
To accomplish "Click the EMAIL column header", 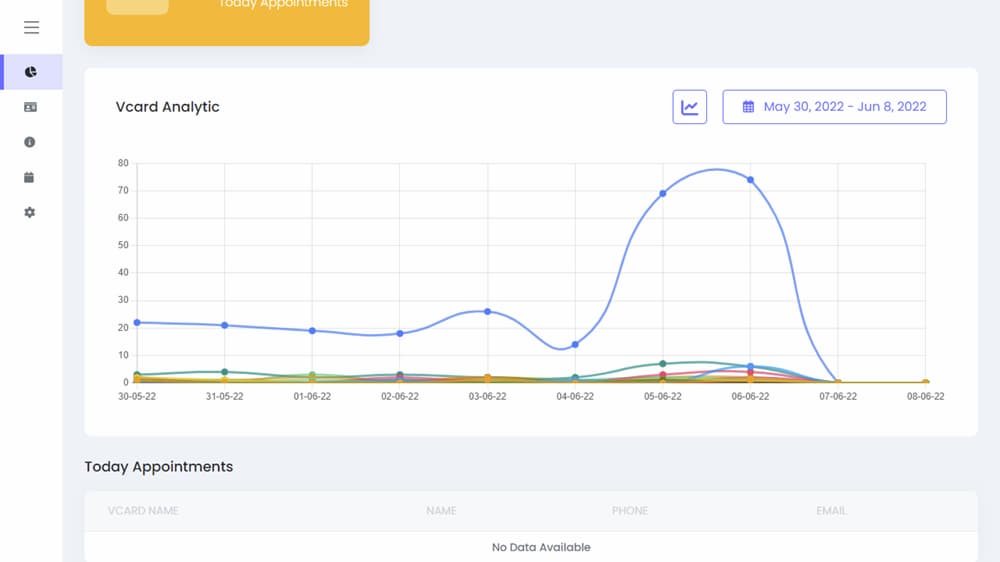I will [832, 511].
